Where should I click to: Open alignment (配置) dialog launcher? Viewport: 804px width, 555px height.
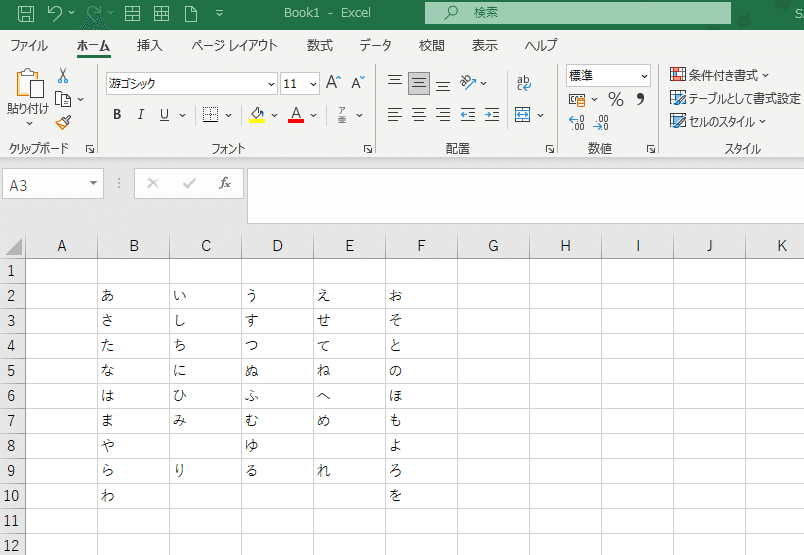[550, 149]
